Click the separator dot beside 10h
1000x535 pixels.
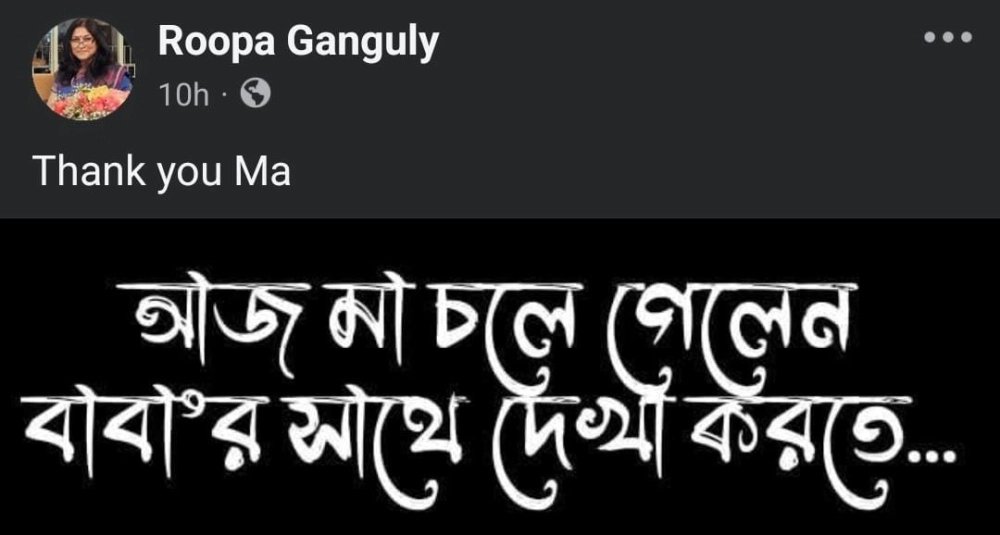[224, 96]
